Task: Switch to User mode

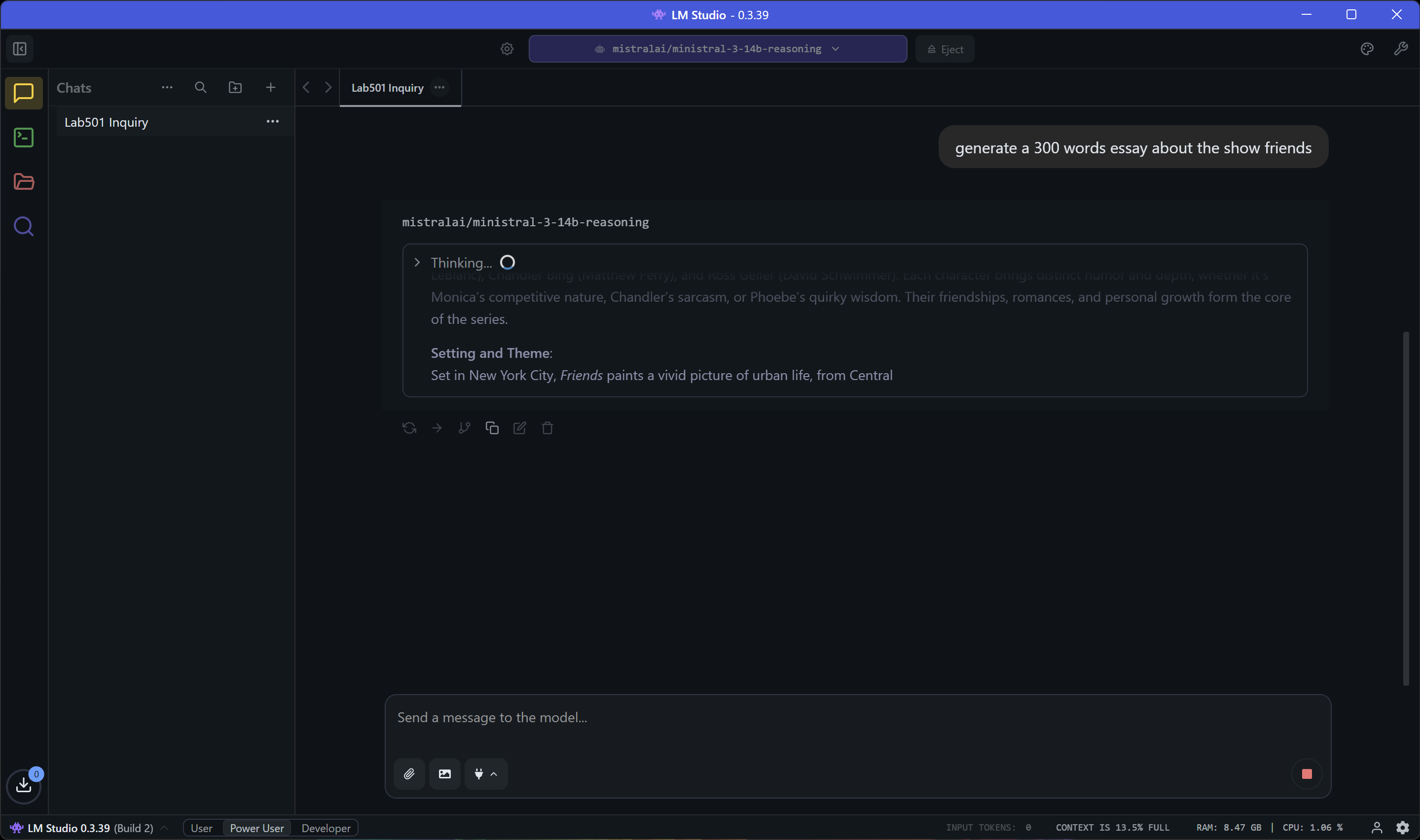Action: pyautogui.click(x=201, y=828)
